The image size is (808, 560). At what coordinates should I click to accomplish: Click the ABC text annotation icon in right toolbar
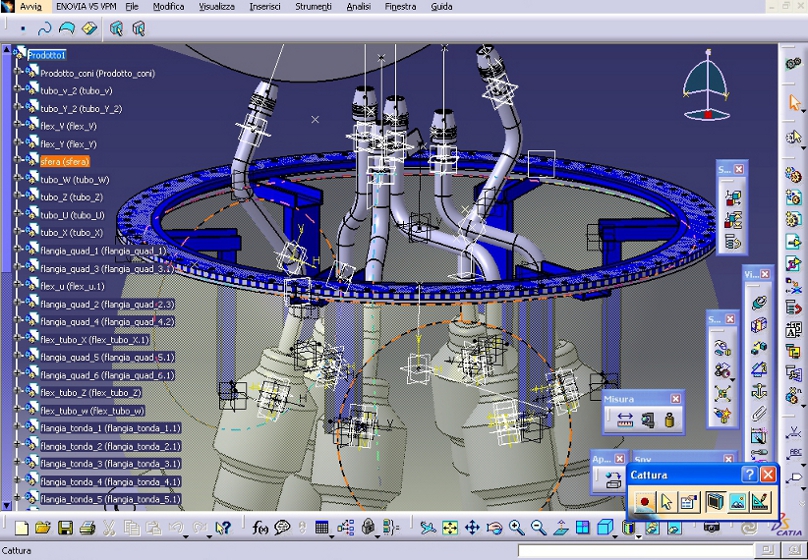tap(794, 454)
